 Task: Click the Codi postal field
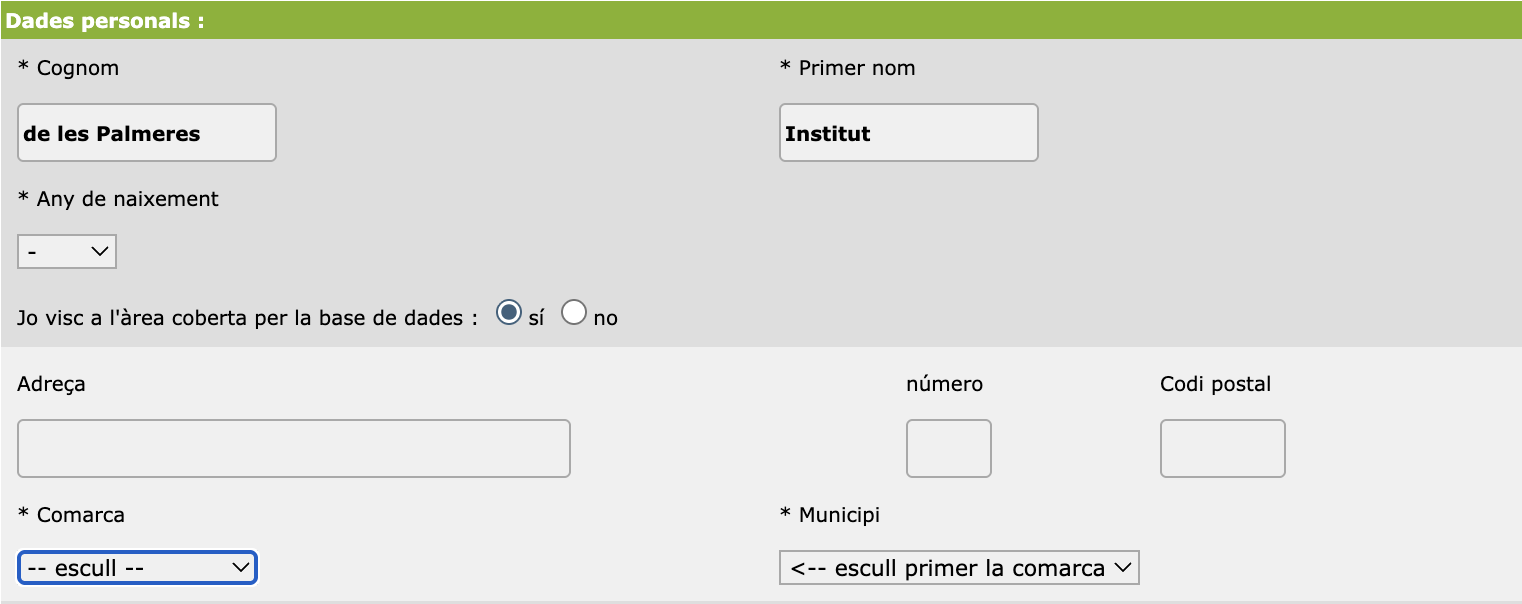1222,448
